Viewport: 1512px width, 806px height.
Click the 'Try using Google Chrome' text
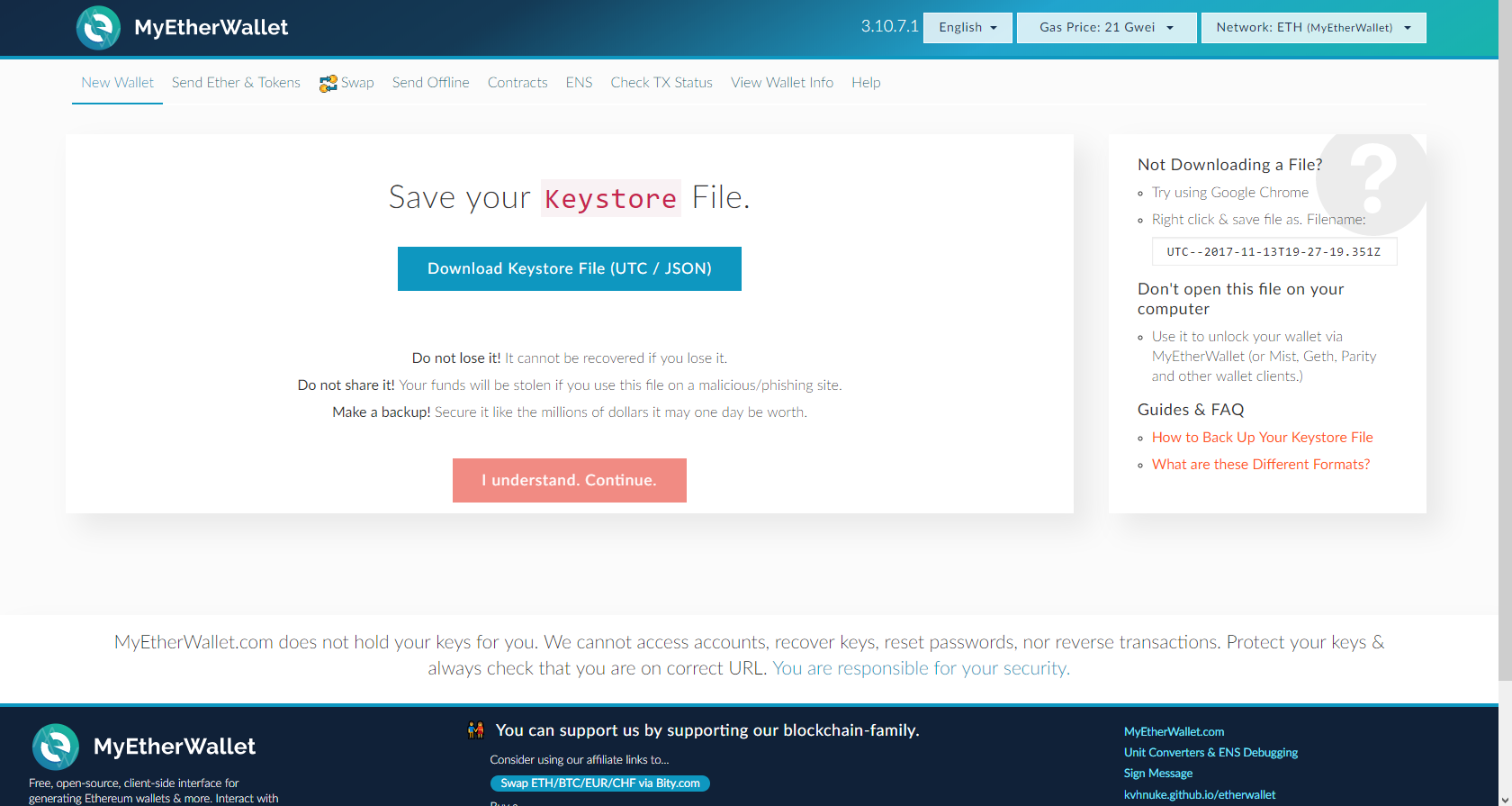pyautogui.click(x=1230, y=193)
